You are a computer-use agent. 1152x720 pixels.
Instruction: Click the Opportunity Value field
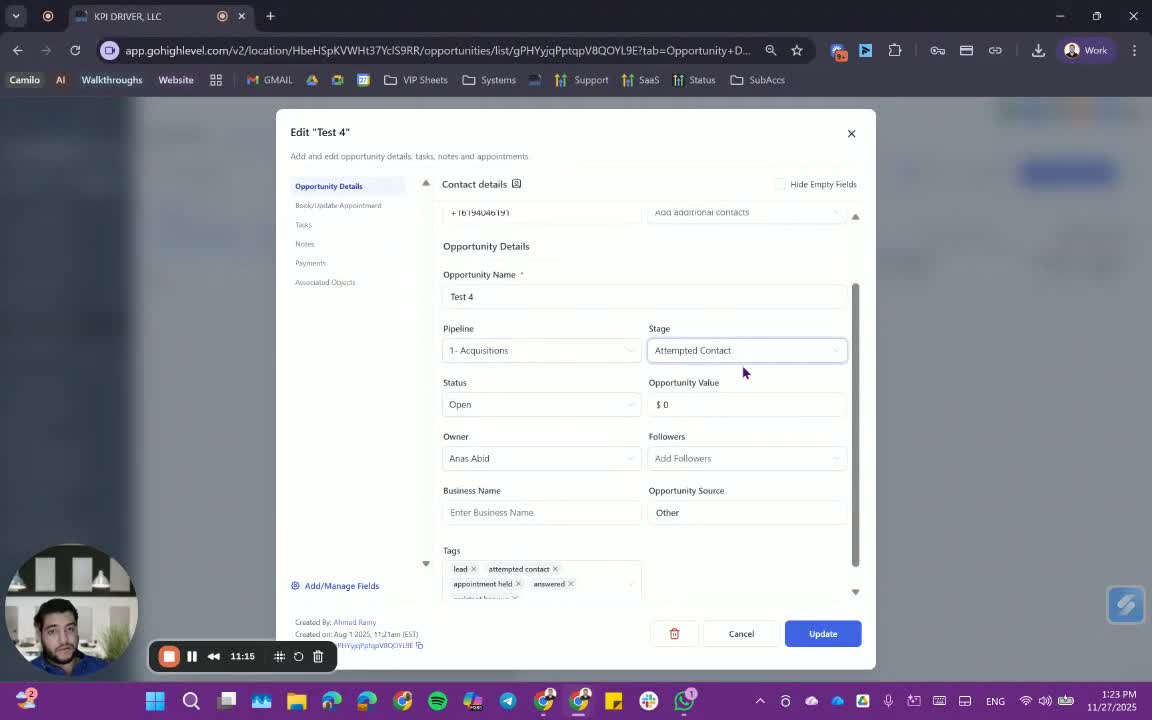(x=746, y=405)
